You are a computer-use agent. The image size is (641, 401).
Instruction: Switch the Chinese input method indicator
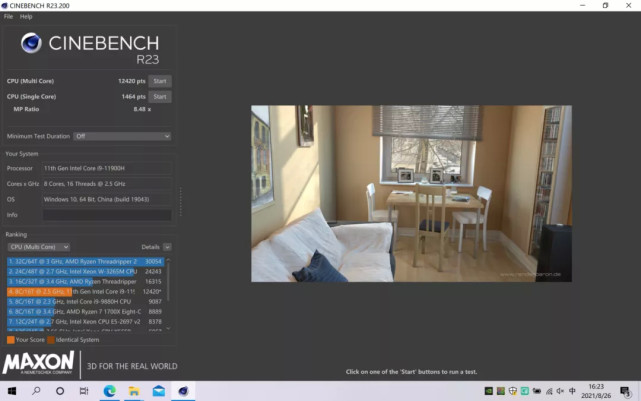click(572, 391)
